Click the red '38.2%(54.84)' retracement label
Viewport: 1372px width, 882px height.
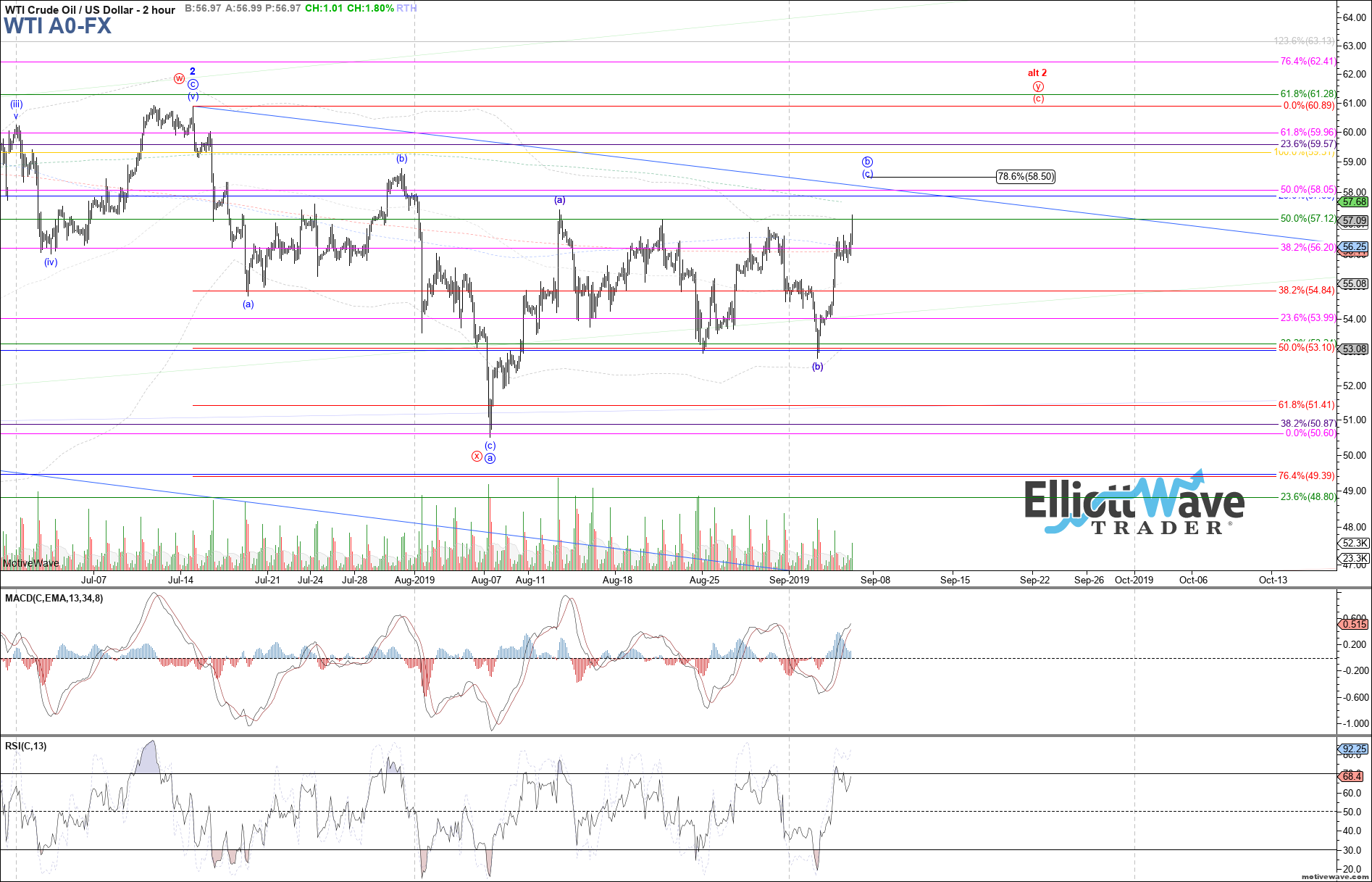pos(1306,291)
